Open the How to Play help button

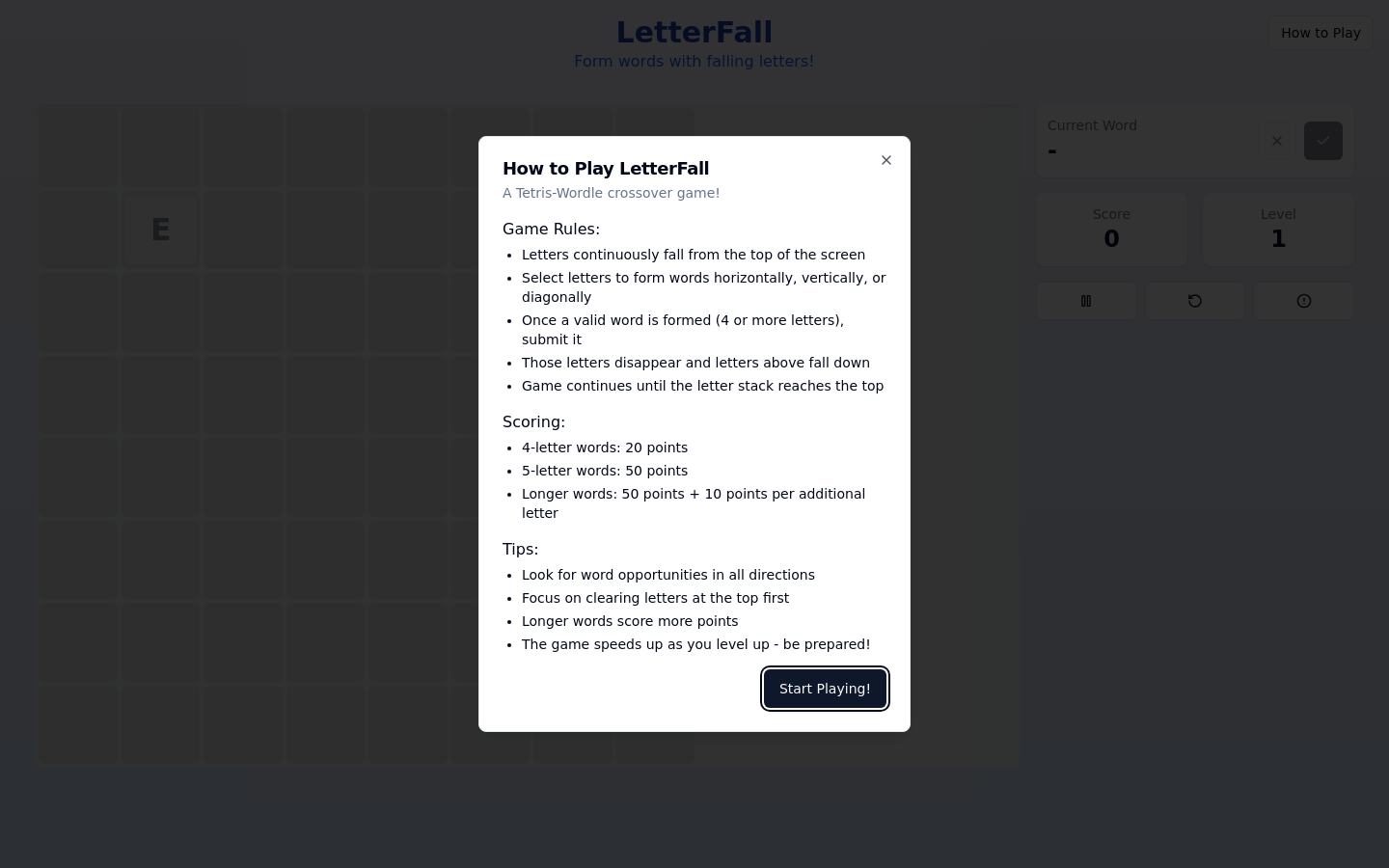click(1321, 33)
